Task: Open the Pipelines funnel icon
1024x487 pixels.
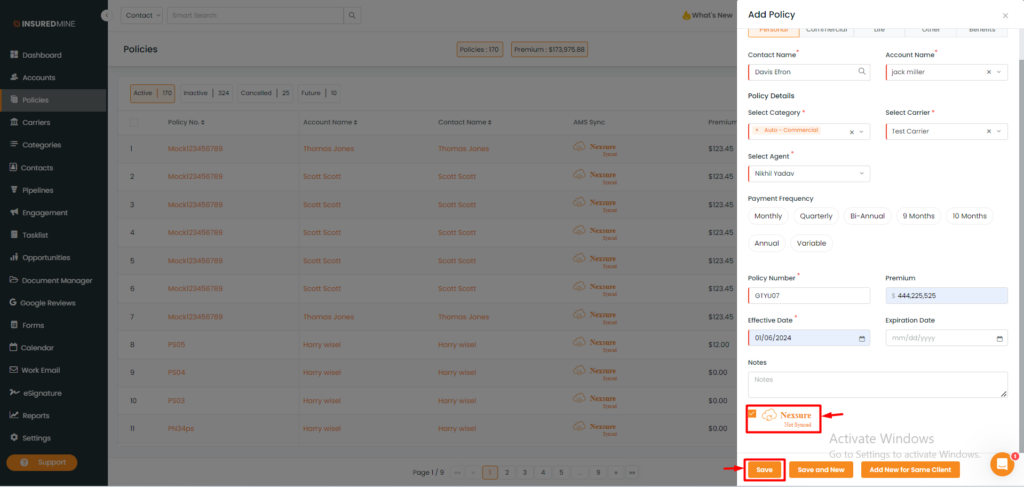Action: pyautogui.click(x=14, y=190)
